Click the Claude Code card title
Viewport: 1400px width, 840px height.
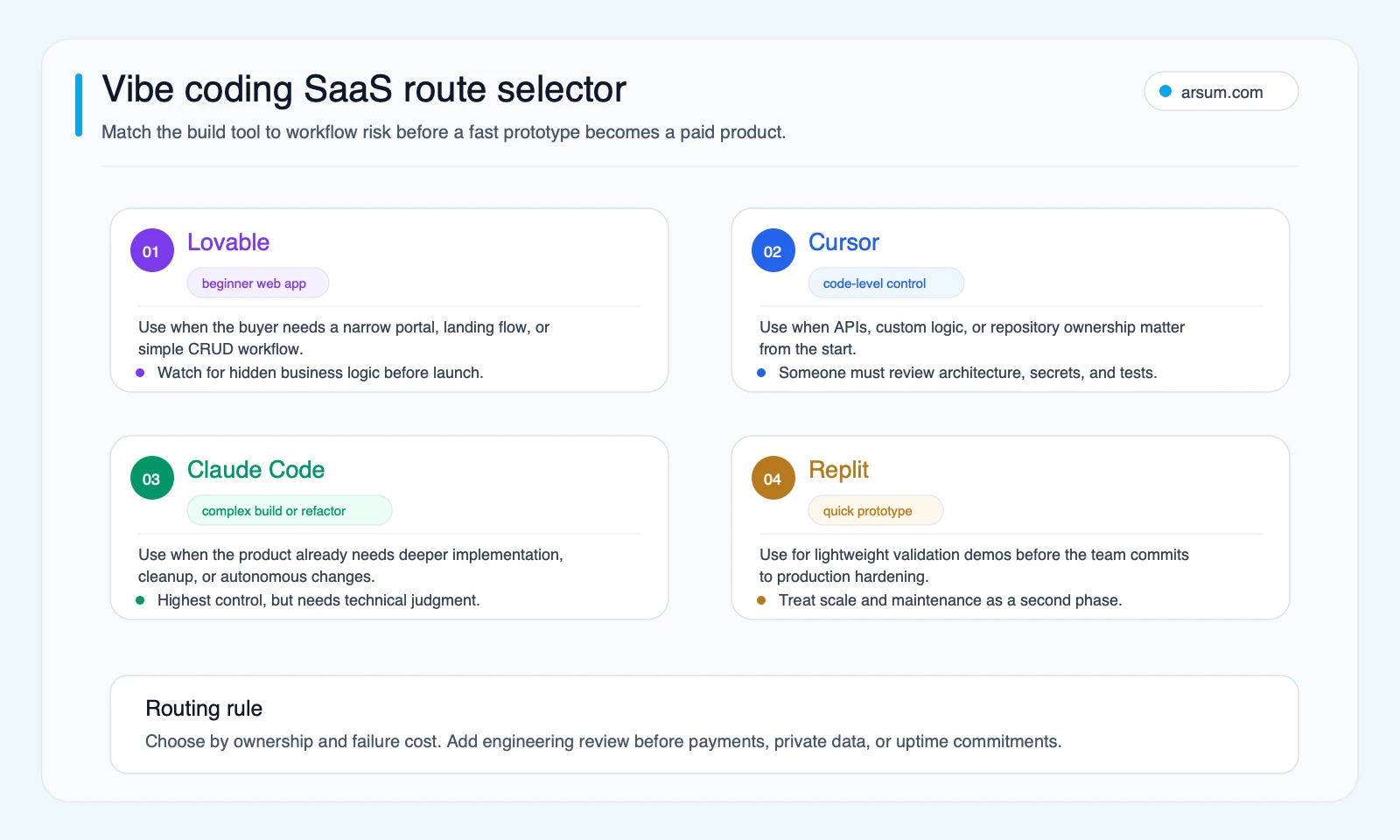[255, 470]
